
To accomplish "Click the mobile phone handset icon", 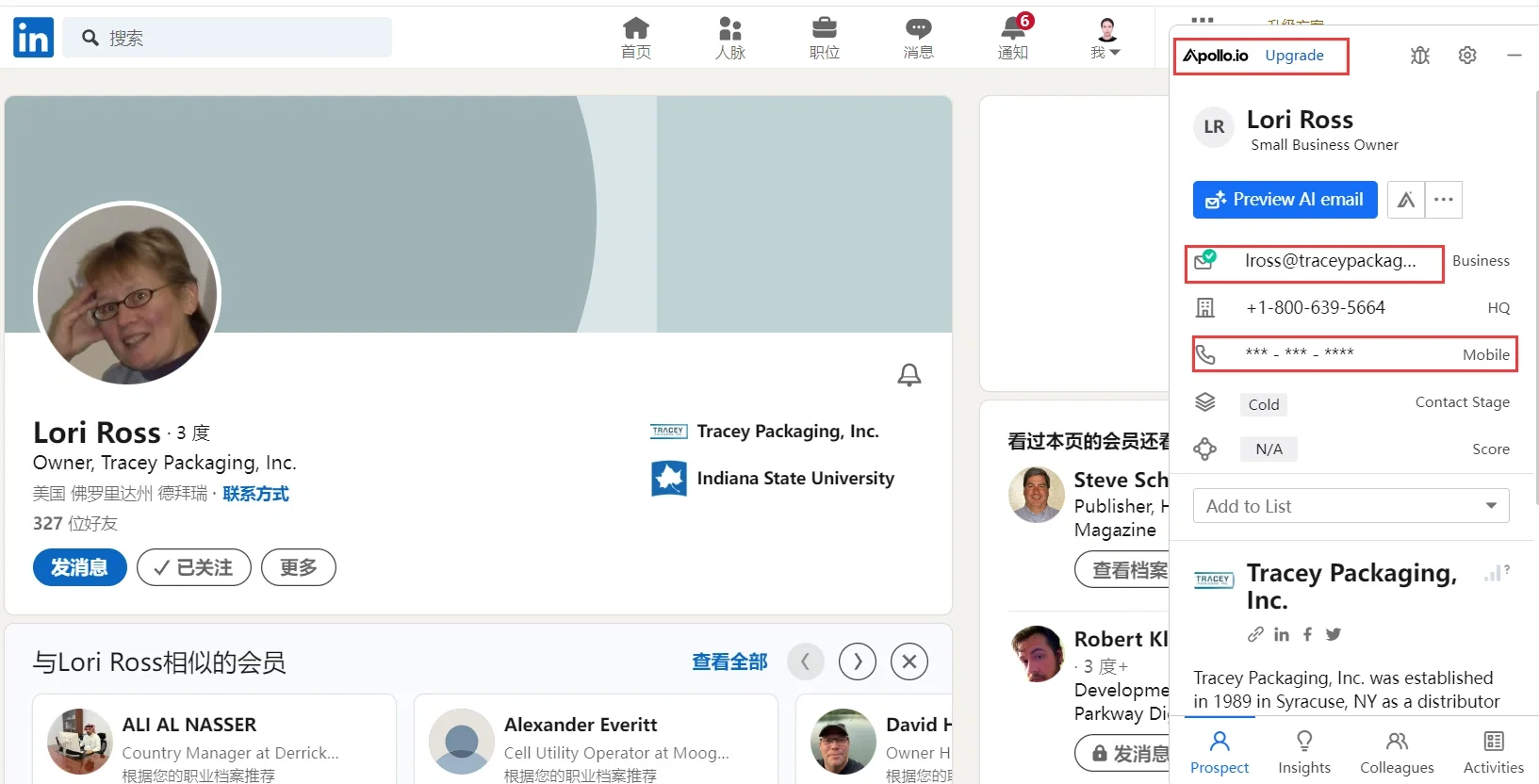I will [x=1205, y=355].
